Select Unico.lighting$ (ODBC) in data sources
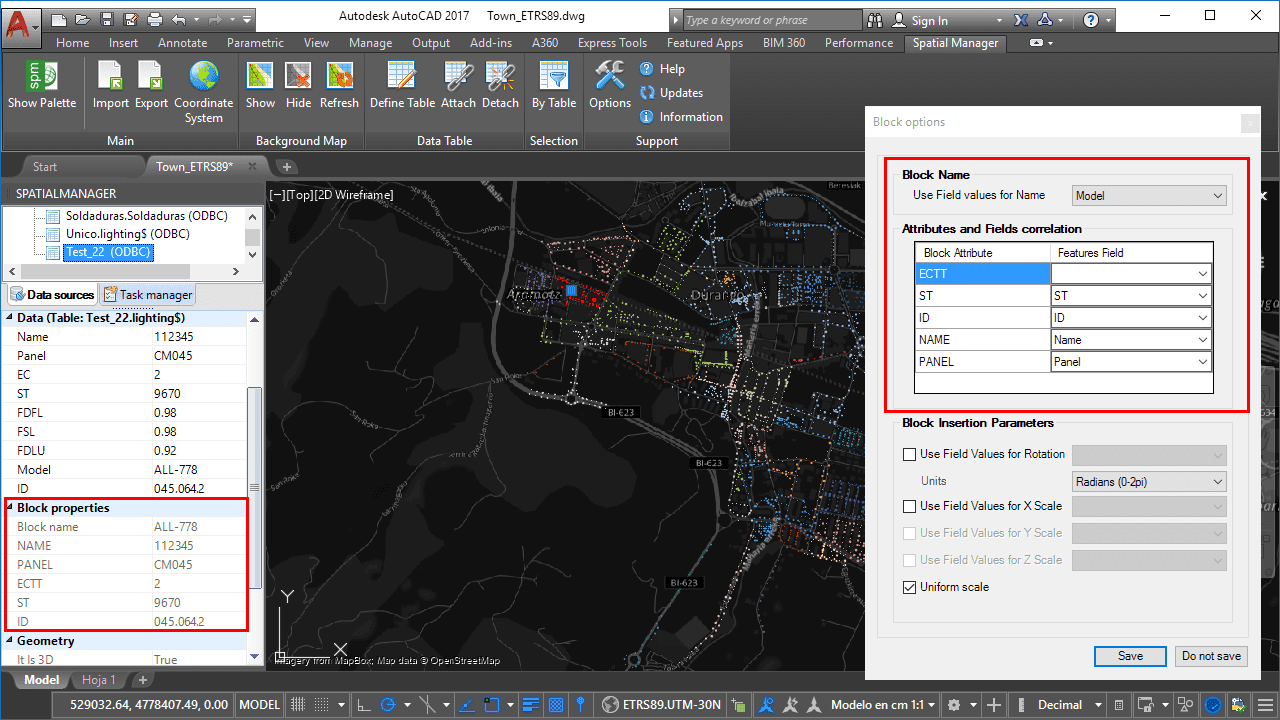1280x720 pixels. [128, 234]
